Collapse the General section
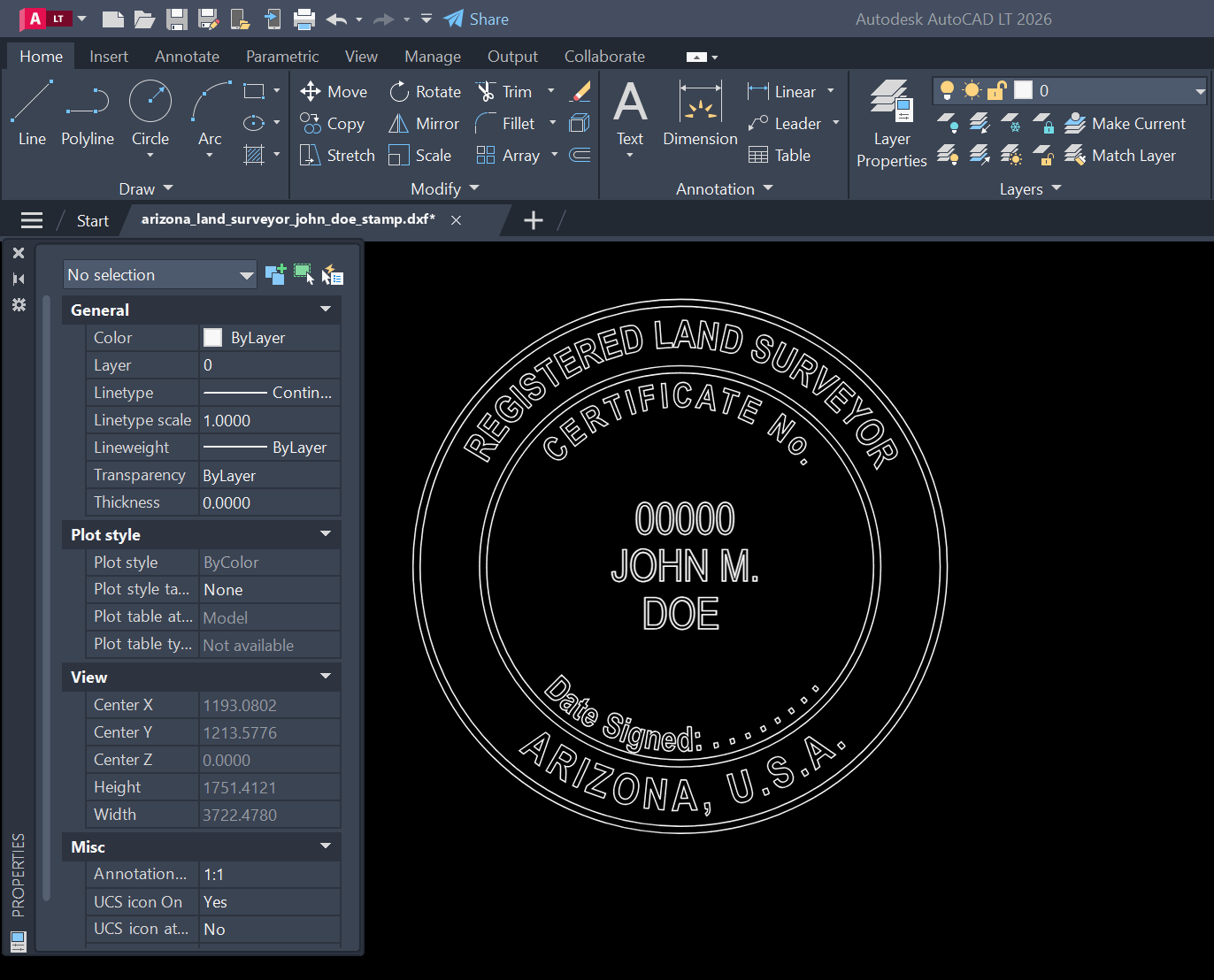This screenshot has width=1214, height=980. (x=326, y=310)
